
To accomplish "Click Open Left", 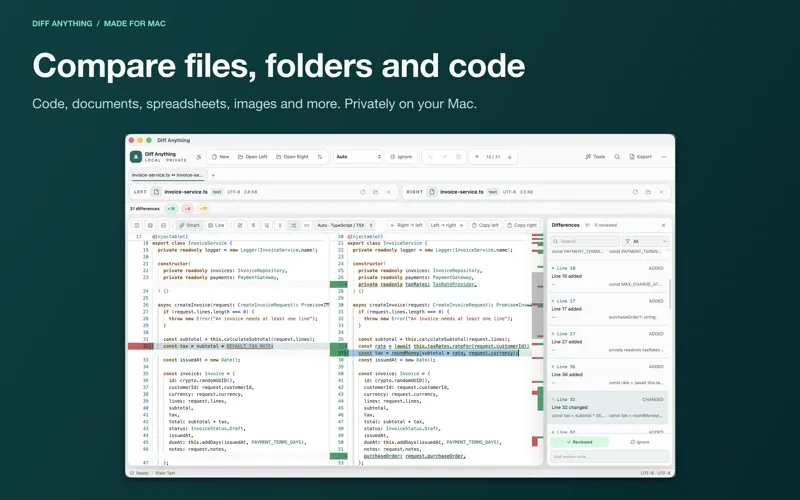I will coord(253,157).
